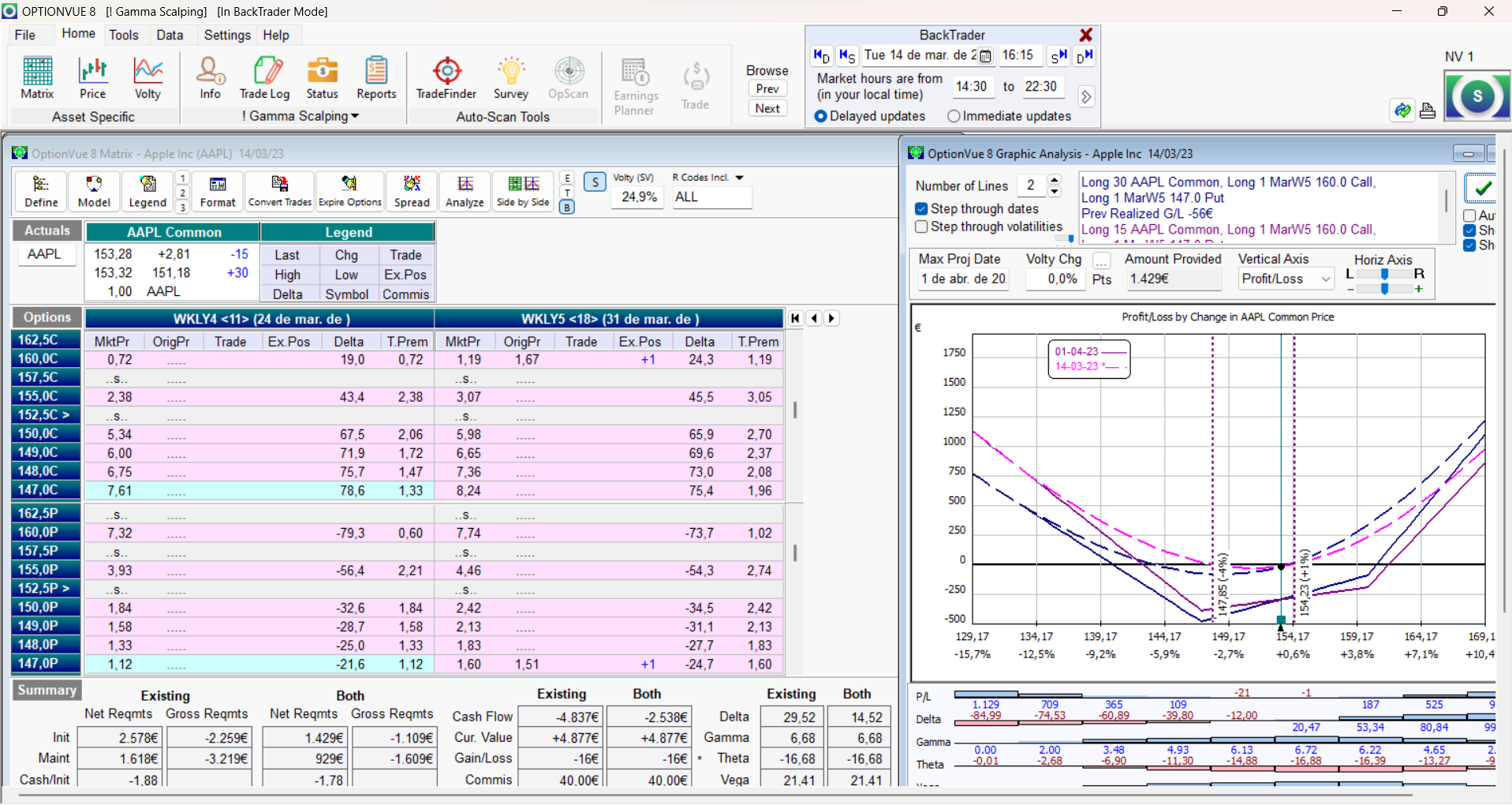Screen dimensions: 1512x805
Task: Open the Data menu
Action: point(170,35)
